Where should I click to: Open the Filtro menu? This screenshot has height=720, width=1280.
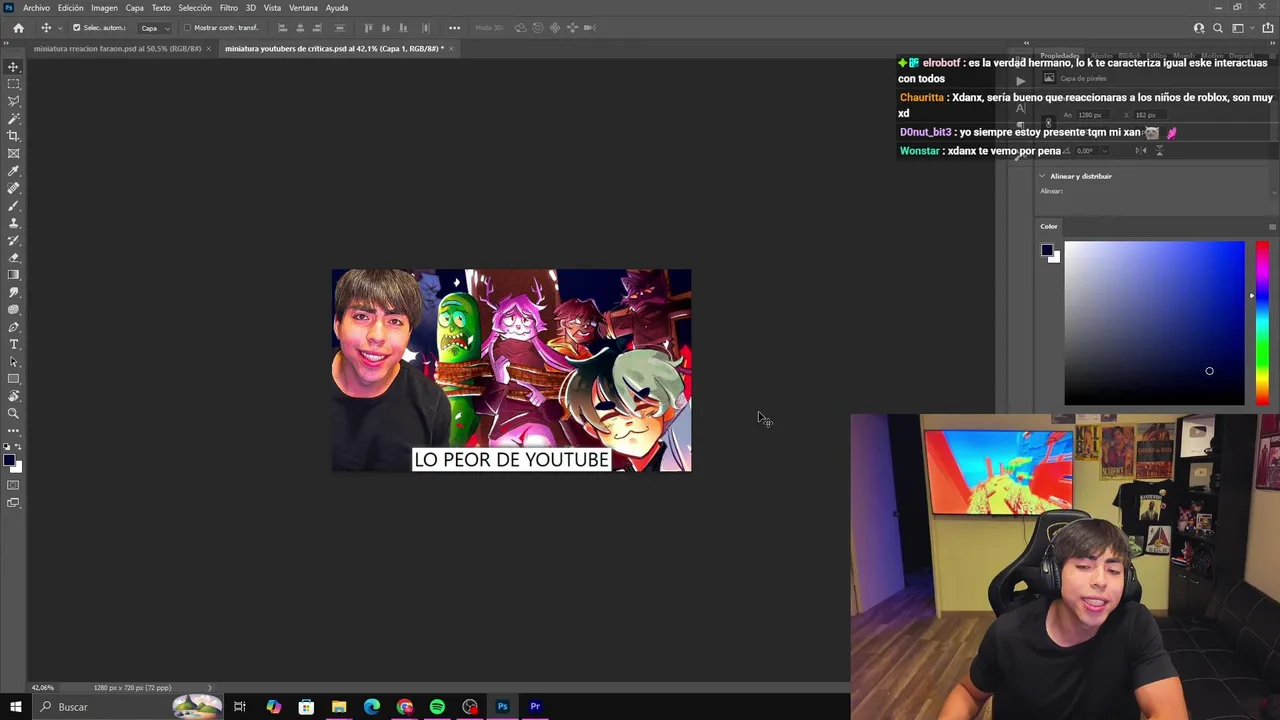point(228,8)
